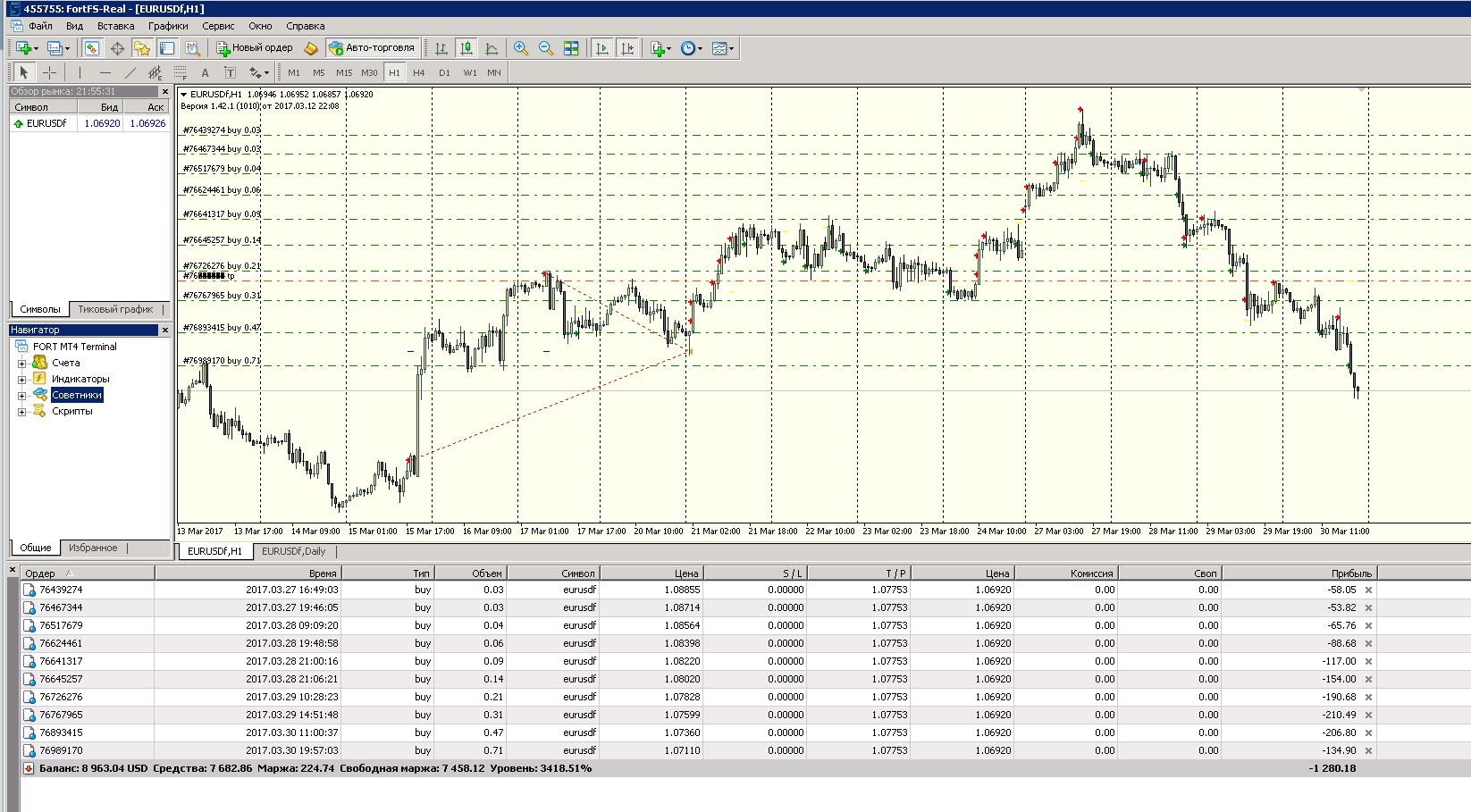Select the arrows objects tool

[x=256, y=72]
